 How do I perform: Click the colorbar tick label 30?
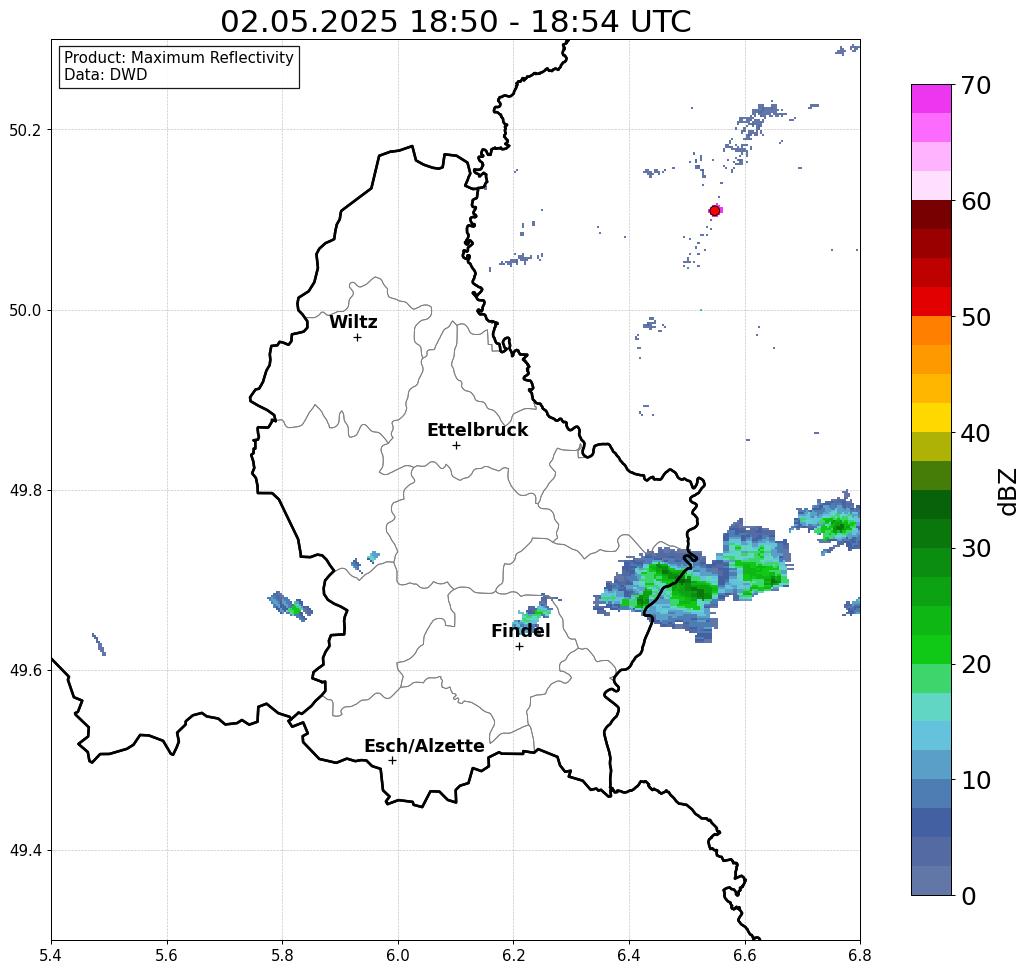tap(976, 549)
